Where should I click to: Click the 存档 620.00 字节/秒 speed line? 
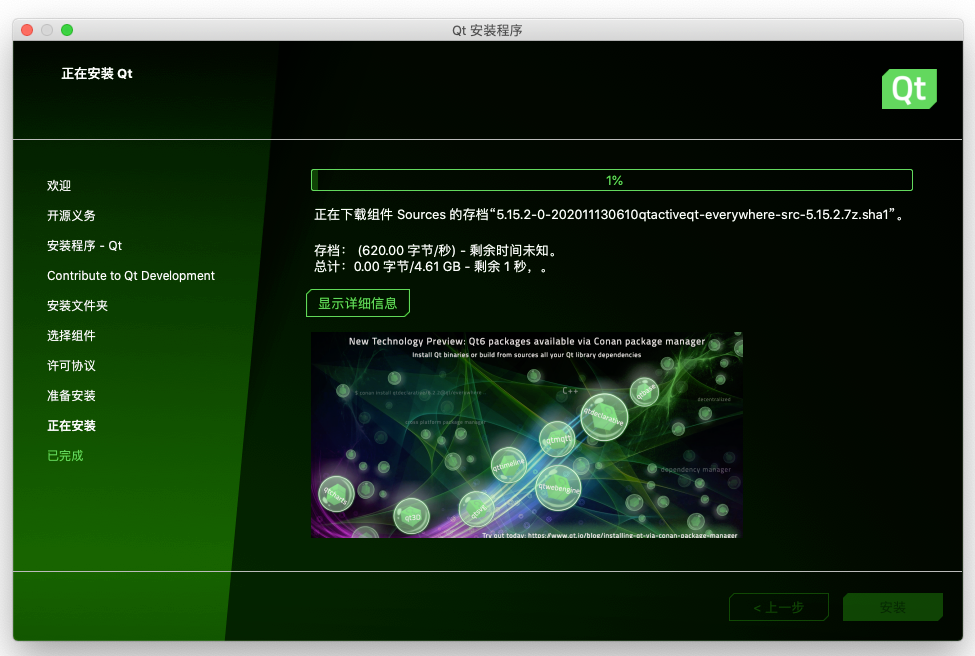tap(436, 250)
